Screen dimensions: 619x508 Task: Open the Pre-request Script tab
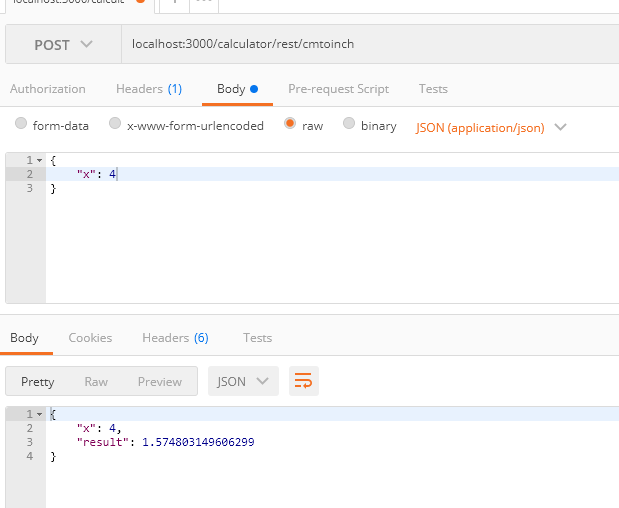click(x=338, y=89)
